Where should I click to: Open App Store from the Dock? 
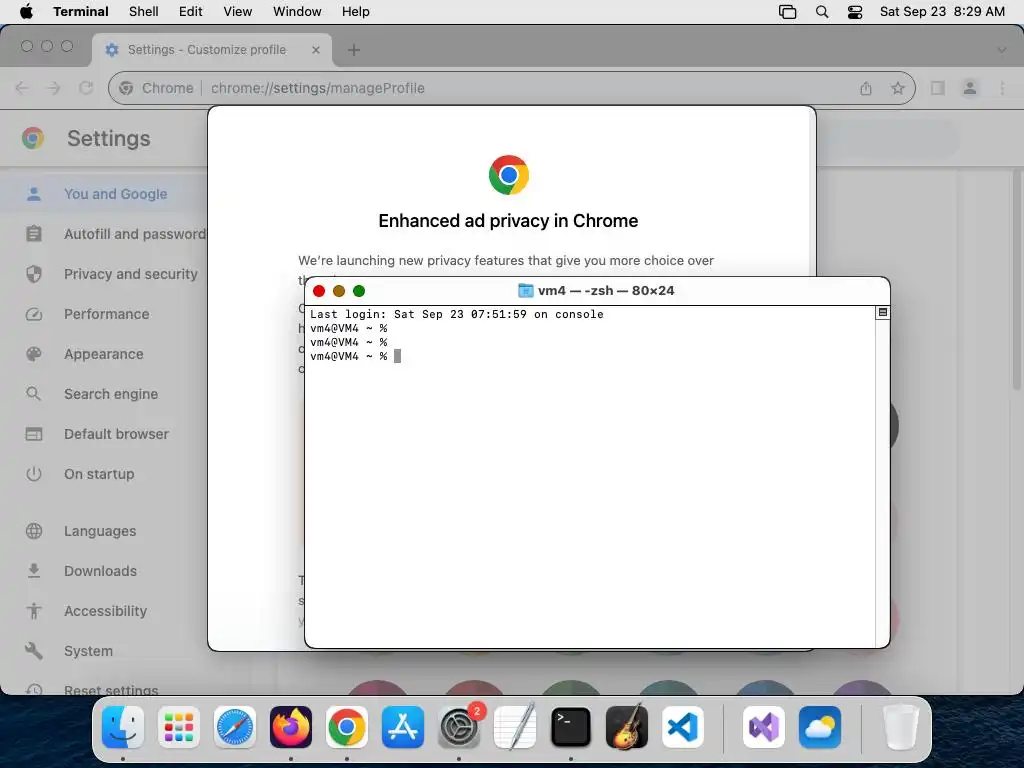[403, 727]
